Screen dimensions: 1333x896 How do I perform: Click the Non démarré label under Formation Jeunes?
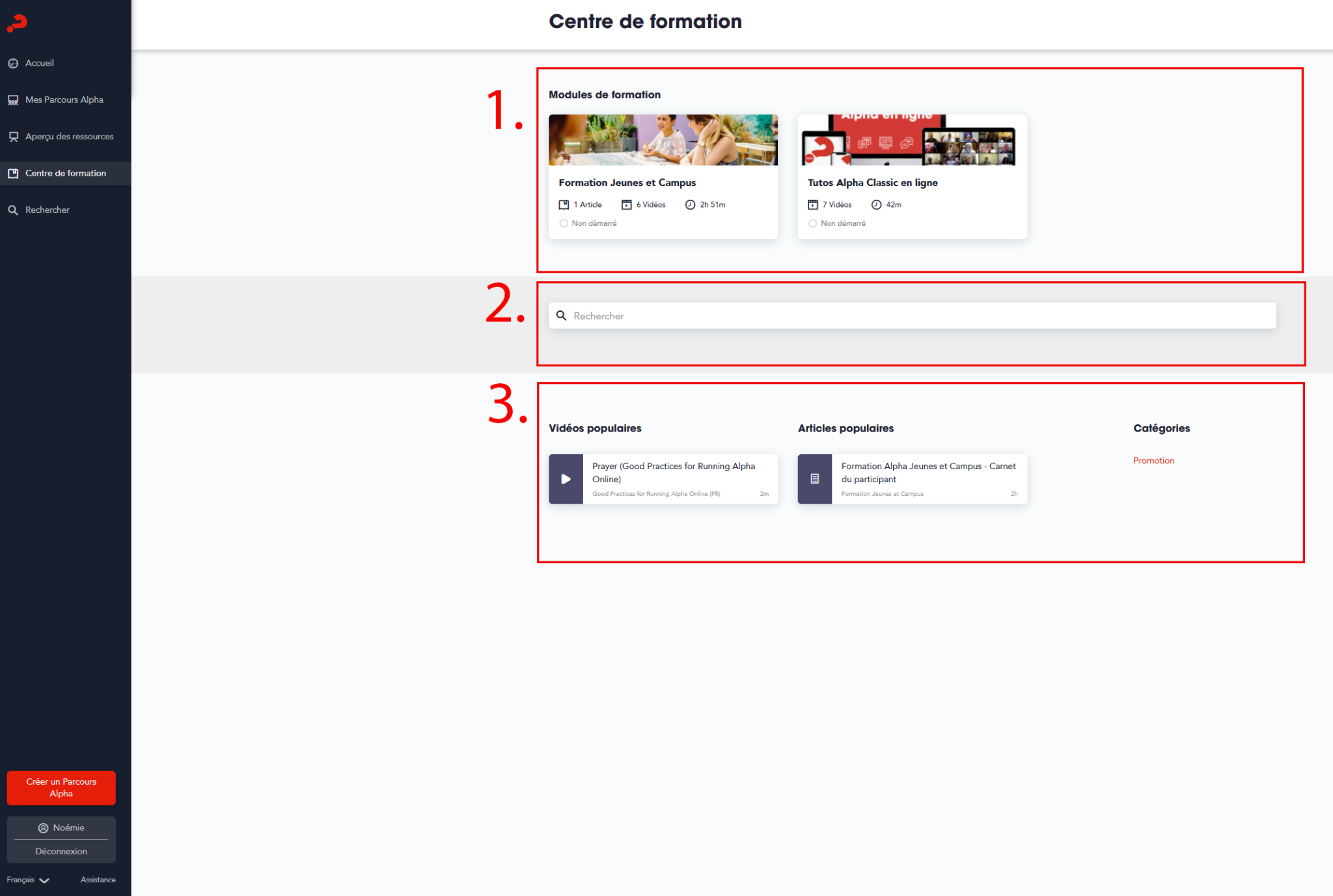pos(594,224)
